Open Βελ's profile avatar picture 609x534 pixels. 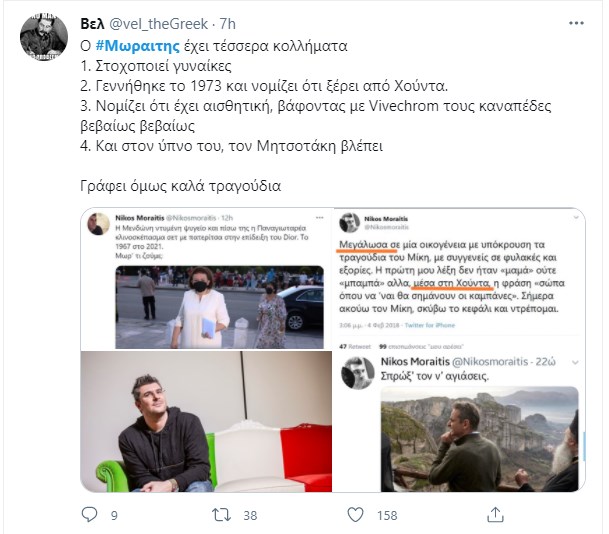point(44,37)
